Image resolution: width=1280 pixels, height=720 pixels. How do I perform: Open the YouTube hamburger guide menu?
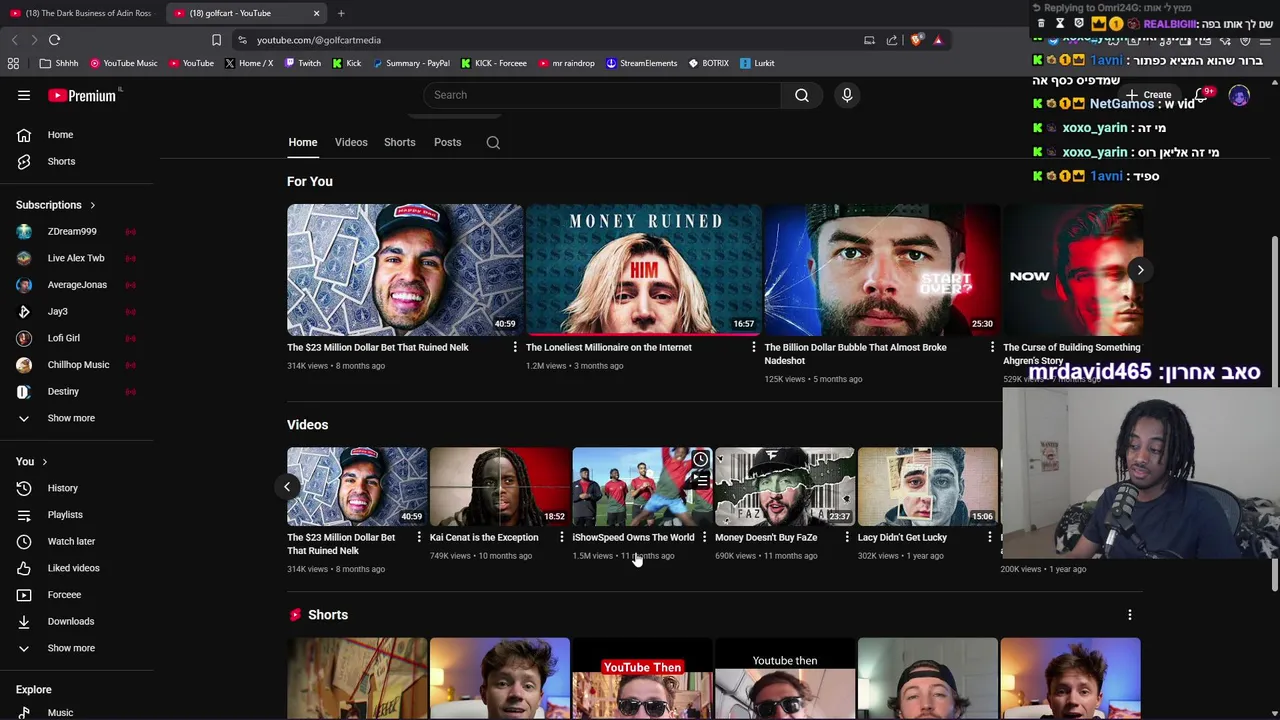click(24, 95)
